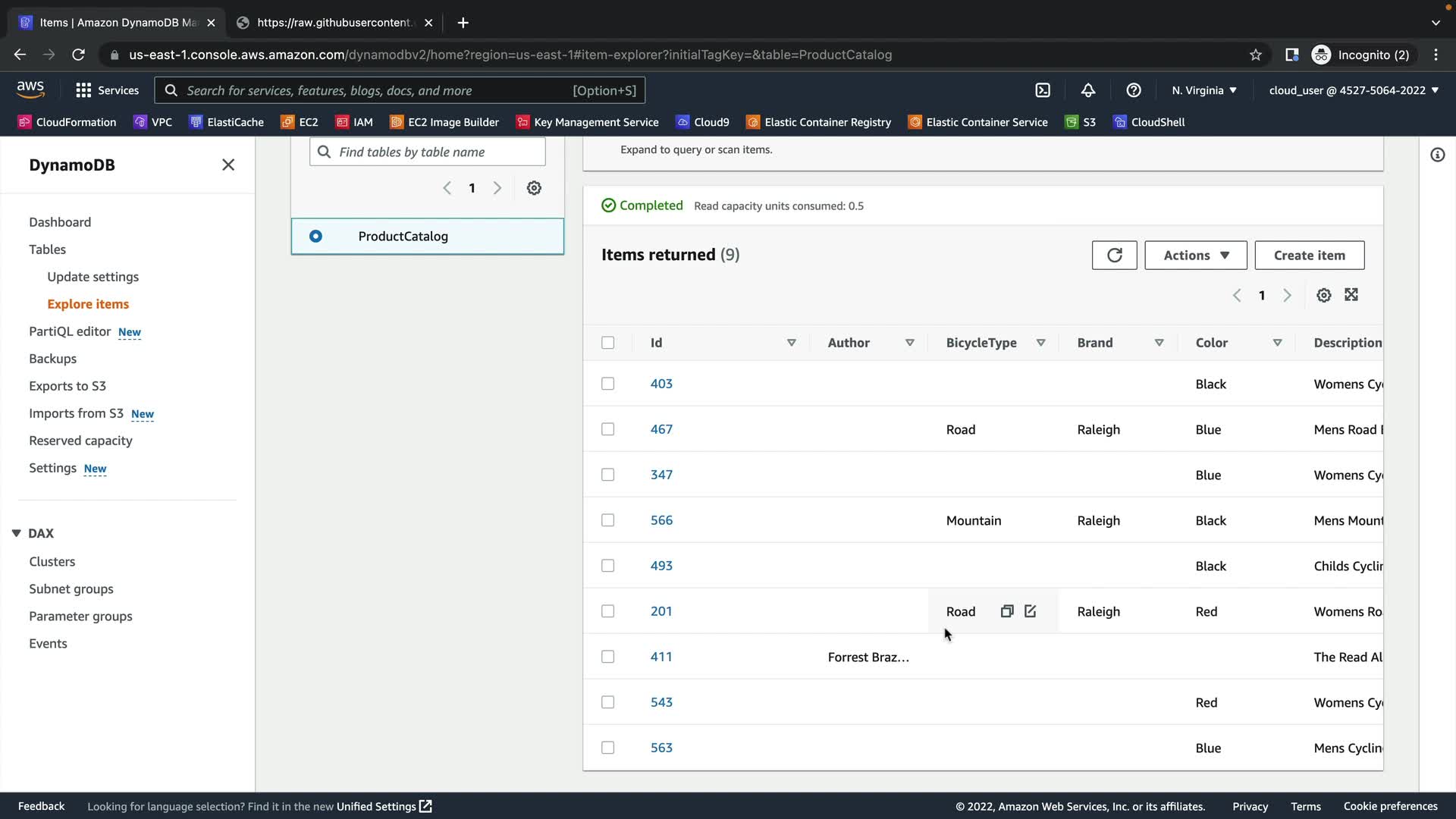Open the PartiQL editor in the sidebar
The image size is (1456, 819).
point(70,331)
